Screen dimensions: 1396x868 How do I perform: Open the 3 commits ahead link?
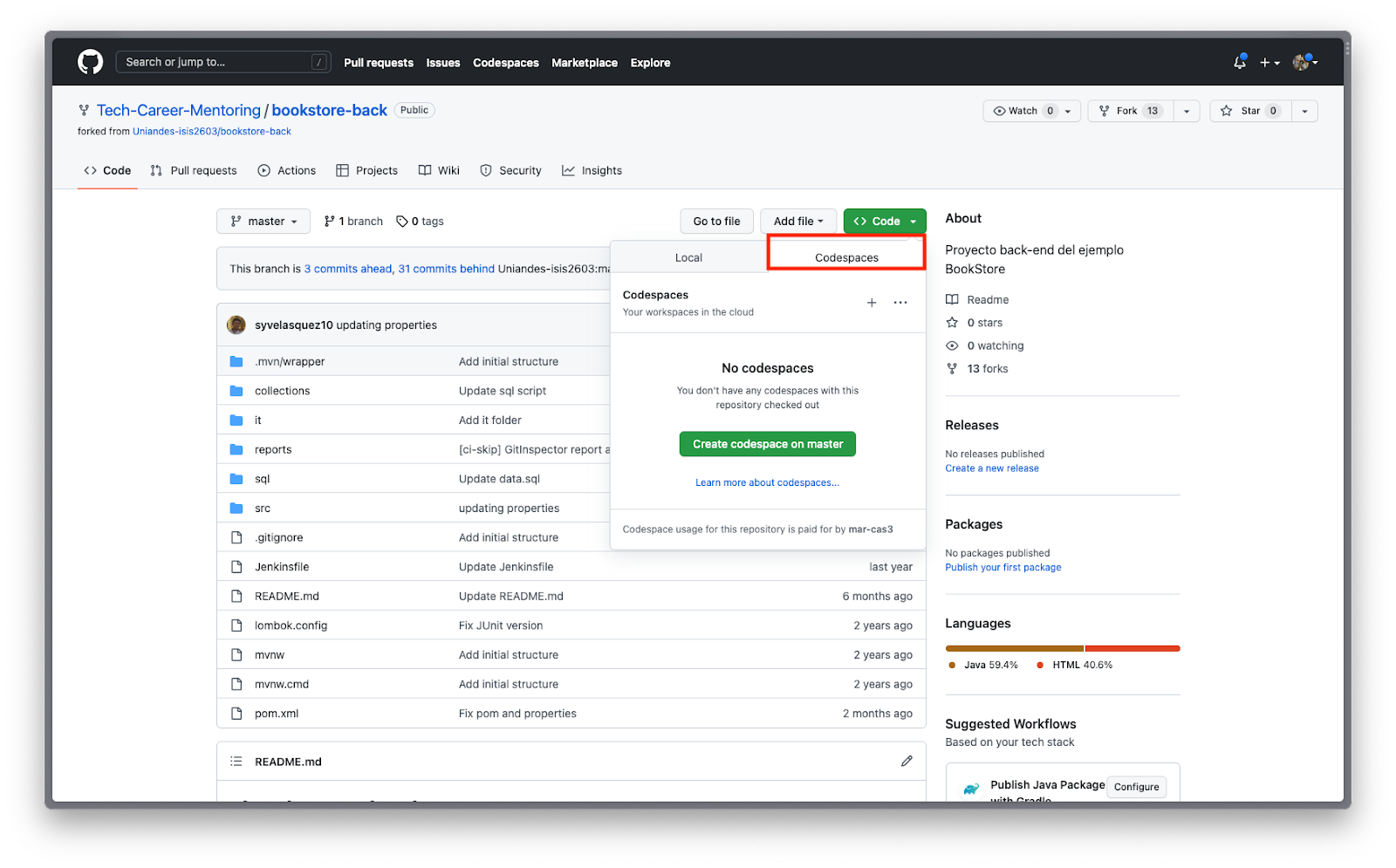click(x=348, y=269)
